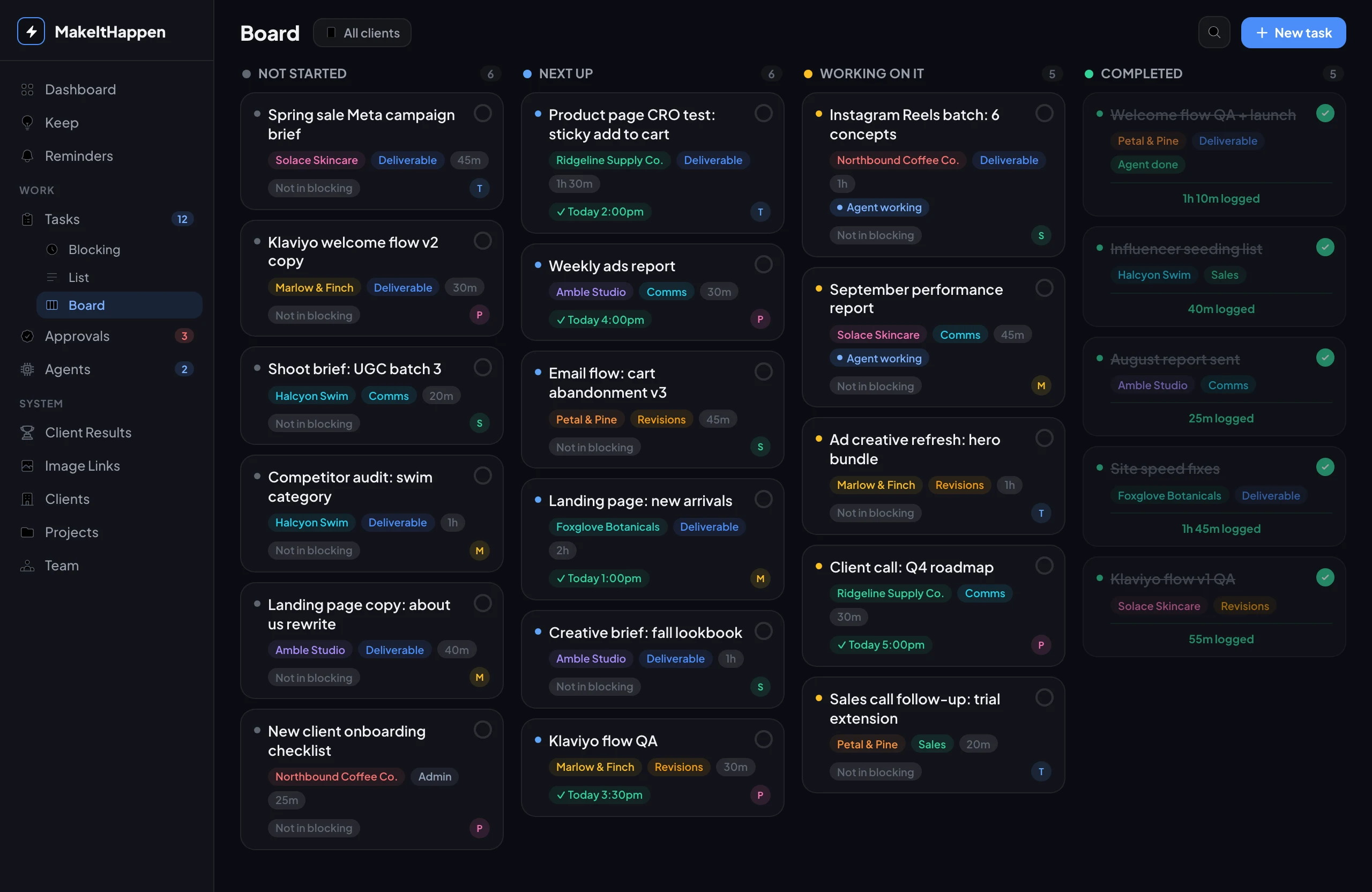Viewport: 1372px width, 892px height.
Task: Click avatar T on Spring sale card
Action: tap(479, 189)
